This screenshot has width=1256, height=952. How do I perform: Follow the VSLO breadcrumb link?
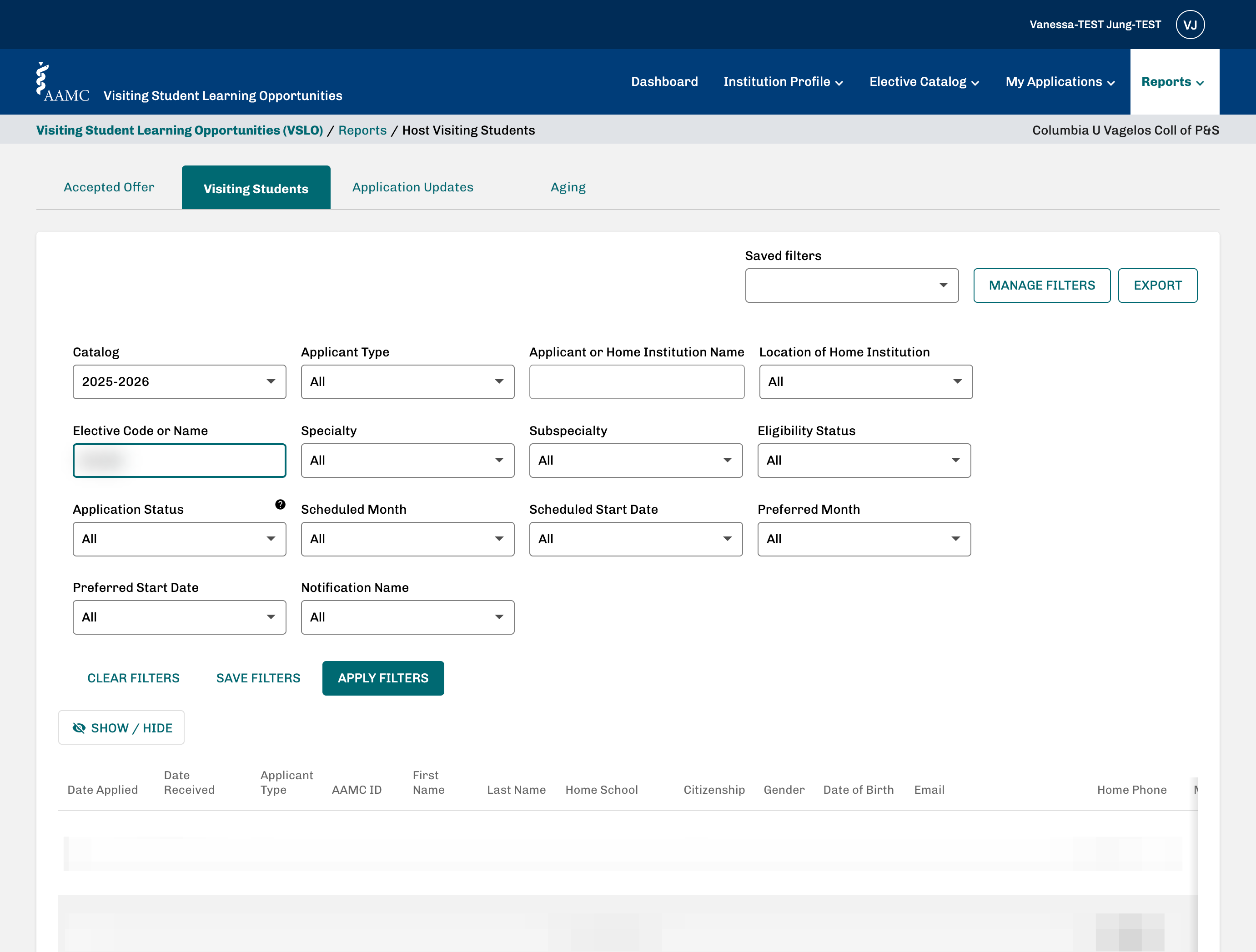click(x=180, y=130)
